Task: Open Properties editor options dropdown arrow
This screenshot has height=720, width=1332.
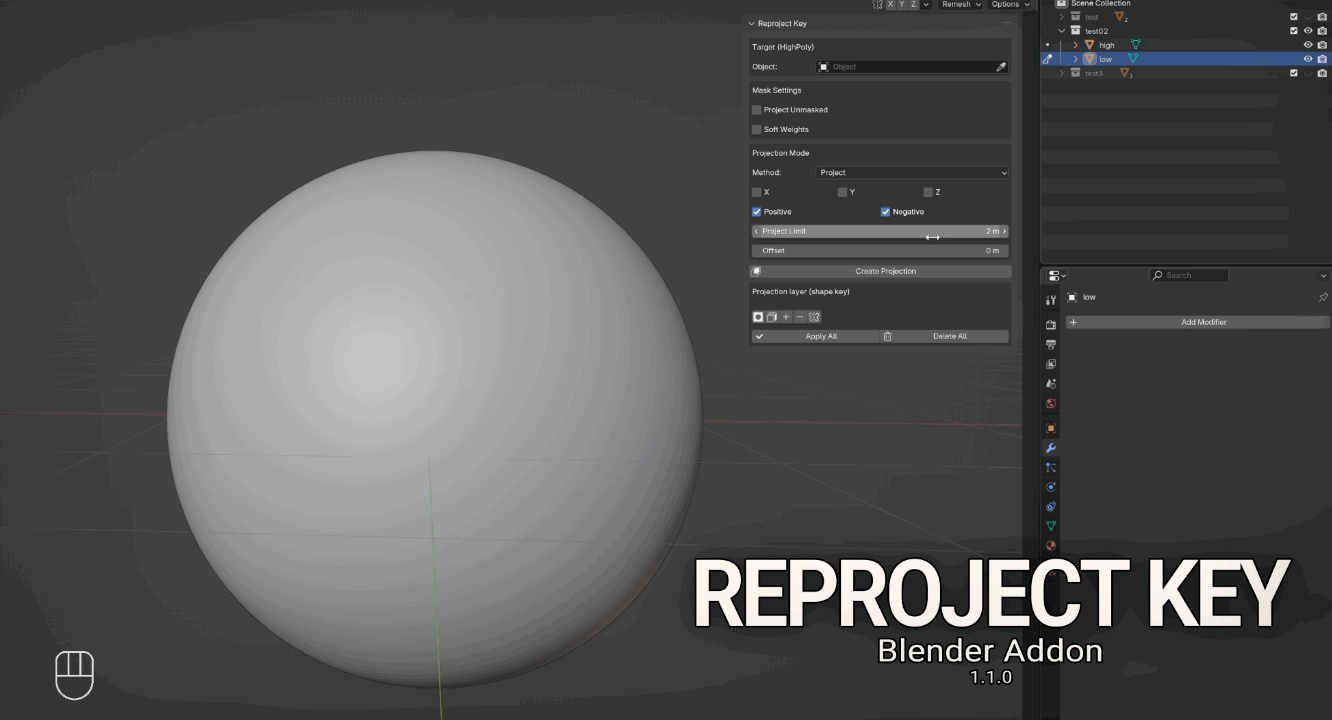Action: tap(1323, 275)
